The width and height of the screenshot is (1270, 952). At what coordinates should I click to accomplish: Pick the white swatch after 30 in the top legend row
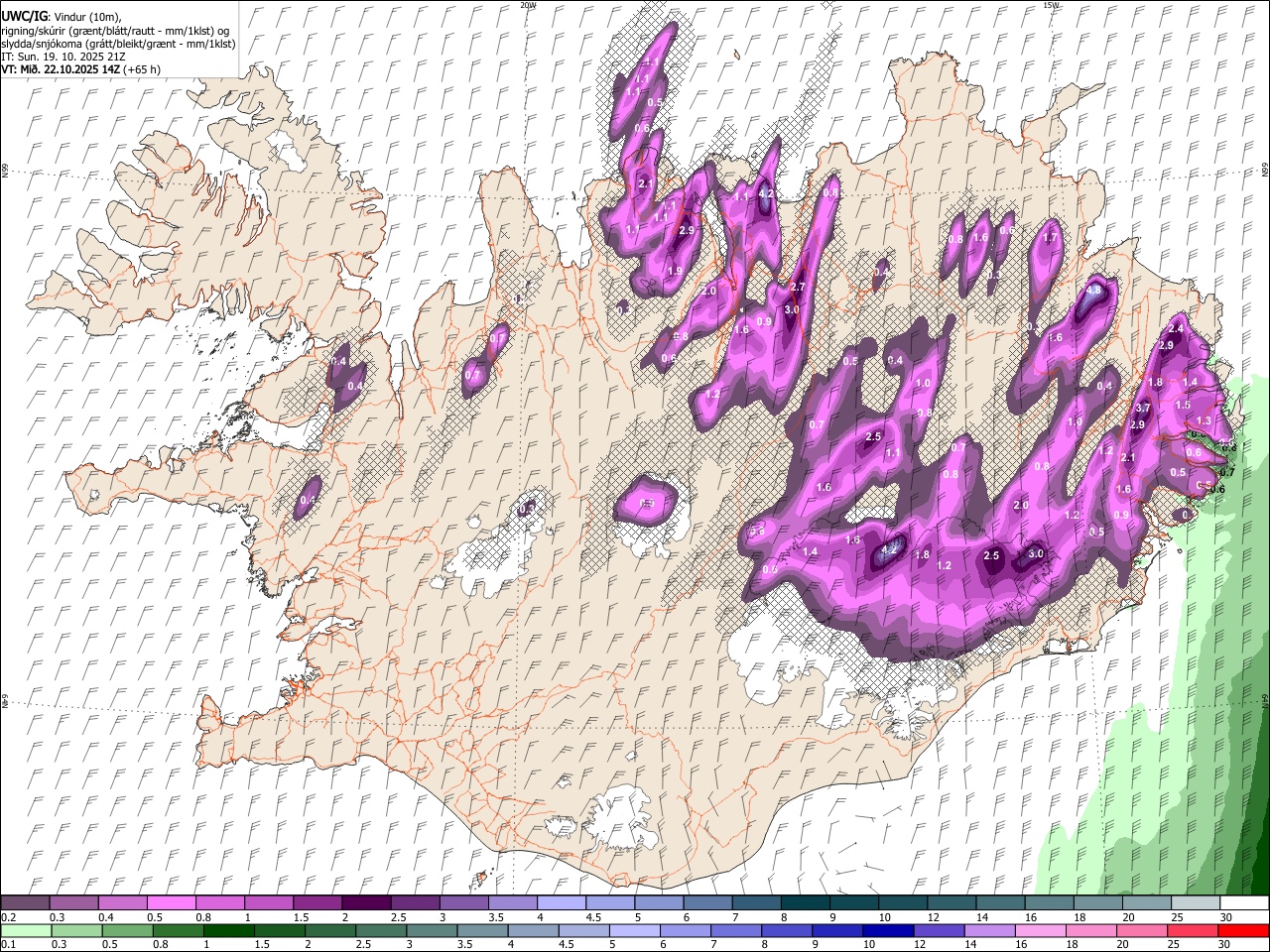pos(1243,903)
